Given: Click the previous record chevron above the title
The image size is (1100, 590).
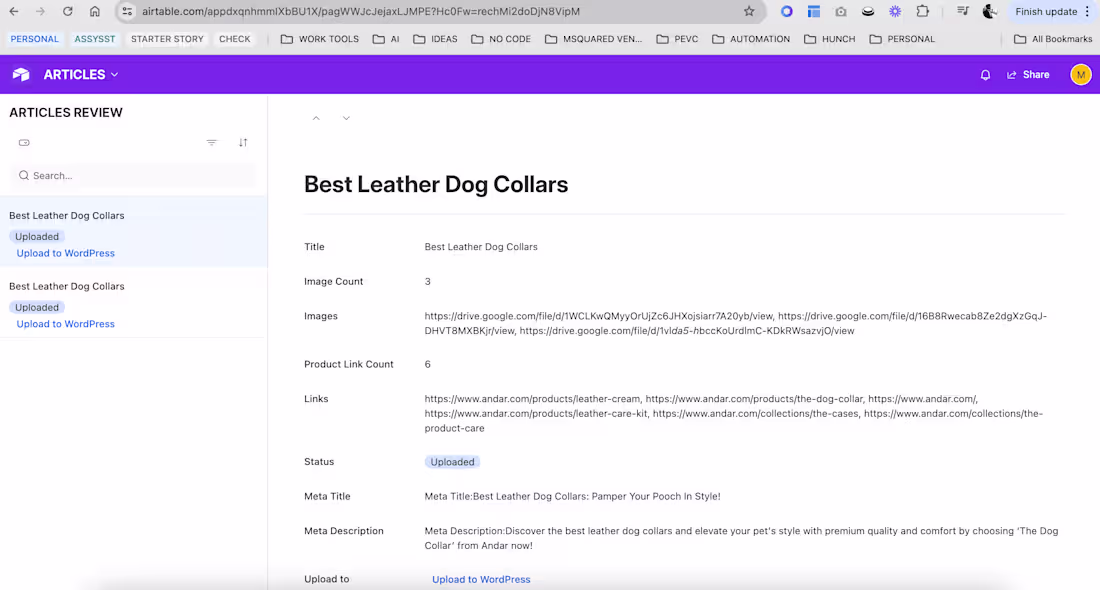Looking at the screenshot, I should click(316, 117).
